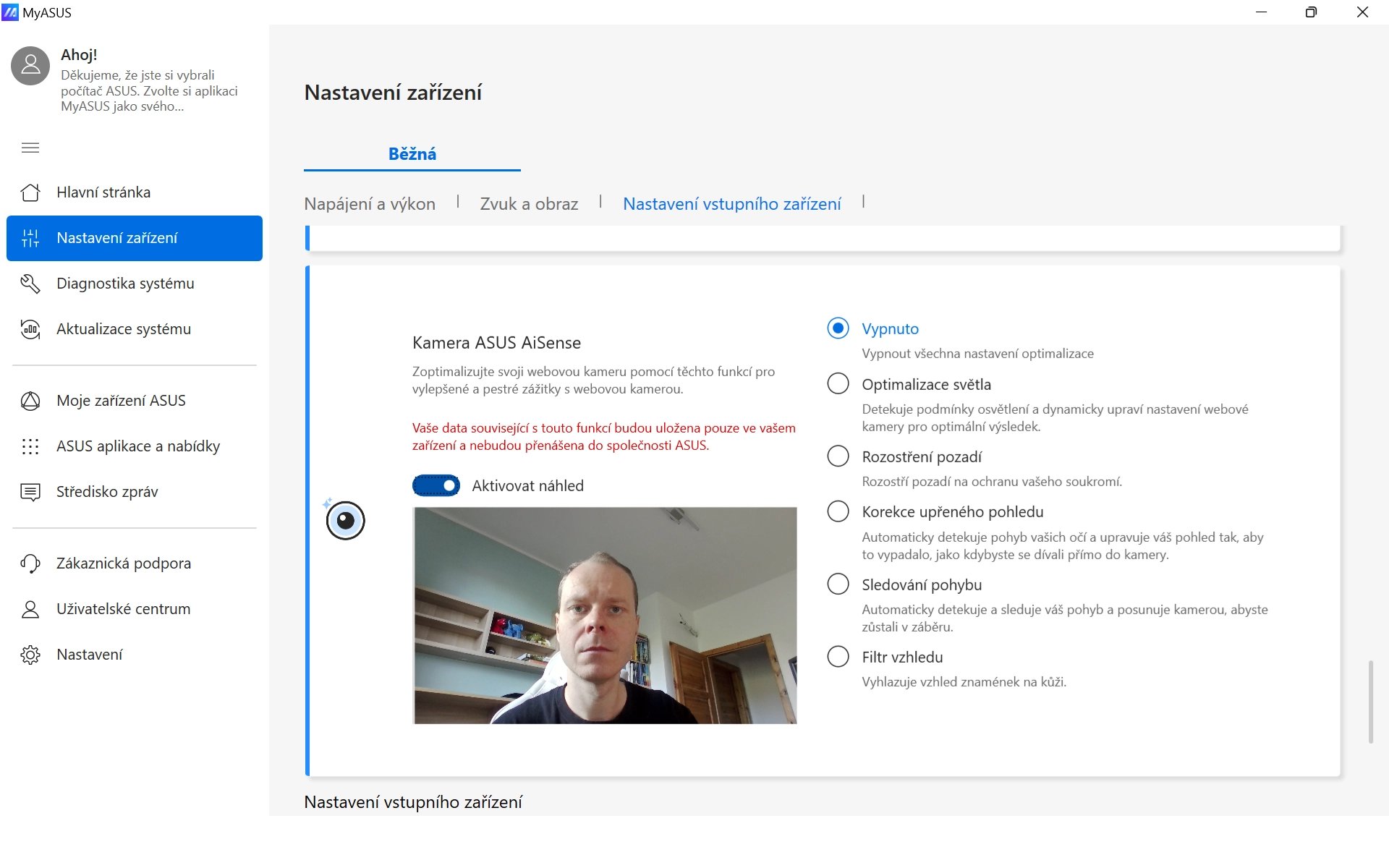Click the vertical scrollbar on the right
Viewport: 1389px width, 868px height.
[1370, 700]
